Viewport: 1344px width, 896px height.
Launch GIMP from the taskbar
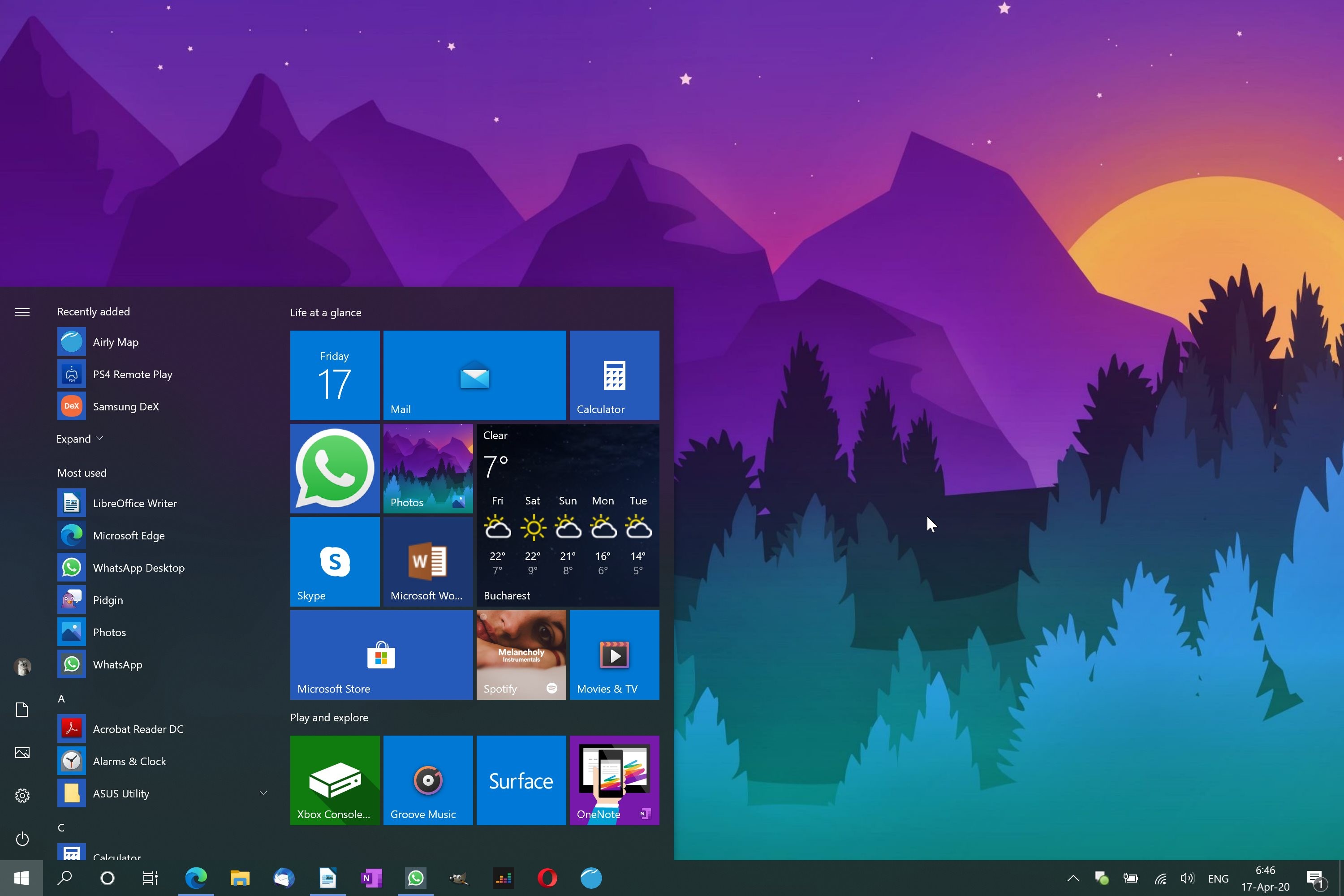(x=458, y=878)
